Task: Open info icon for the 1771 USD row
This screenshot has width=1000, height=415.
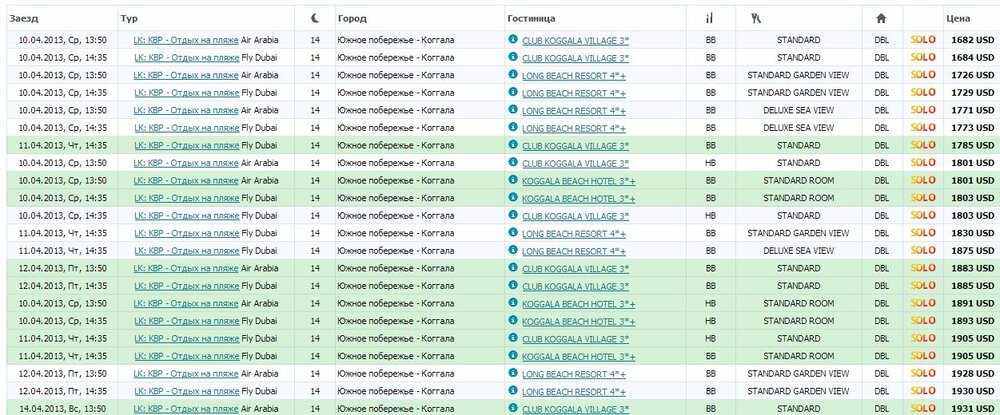Action: [512, 110]
